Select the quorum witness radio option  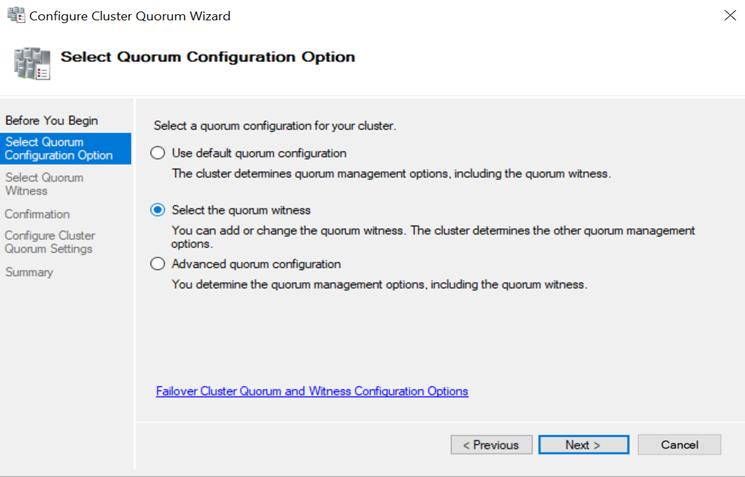pos(158,210)
